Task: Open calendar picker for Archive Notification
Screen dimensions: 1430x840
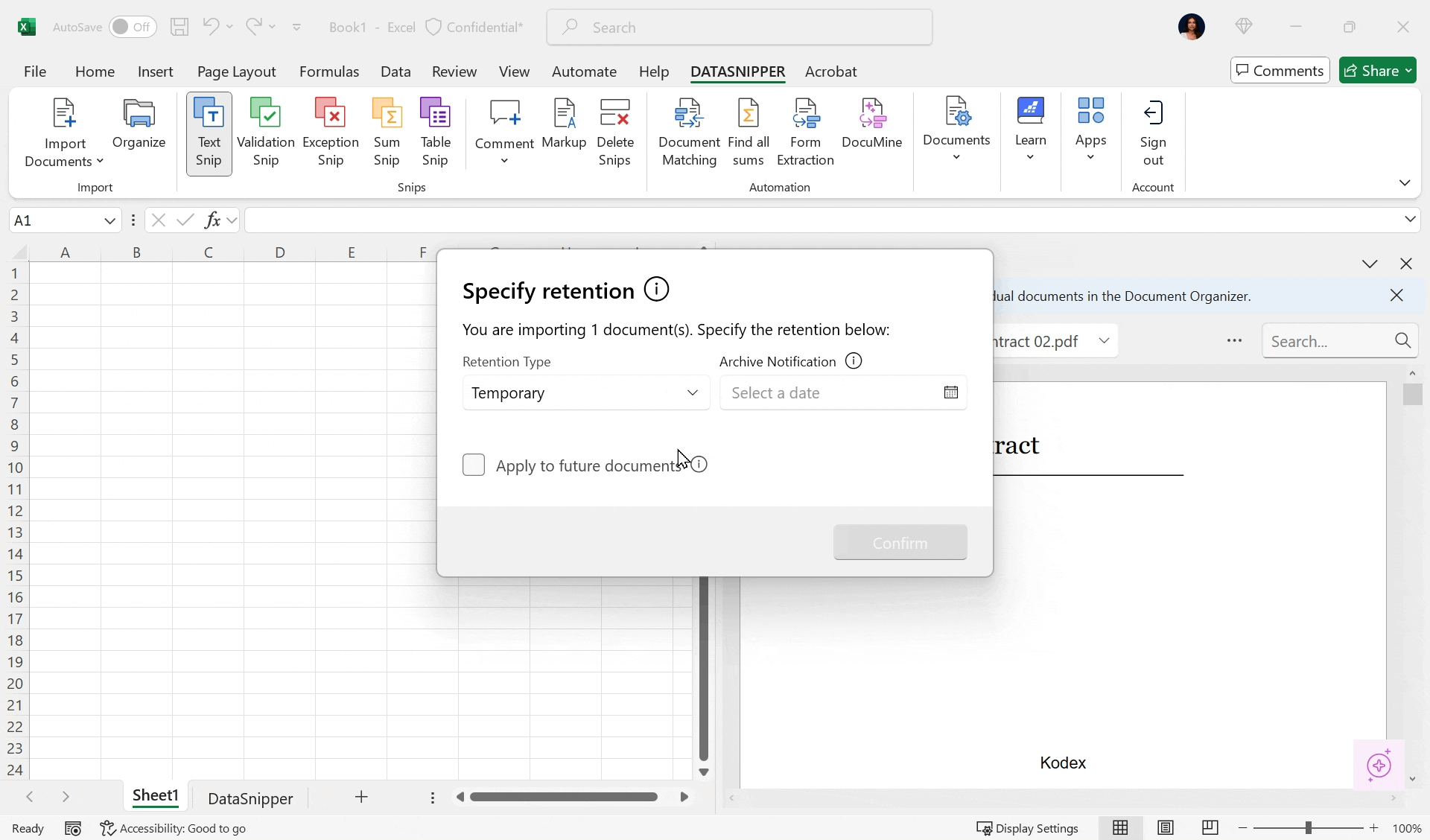Action: click(950, 392)
